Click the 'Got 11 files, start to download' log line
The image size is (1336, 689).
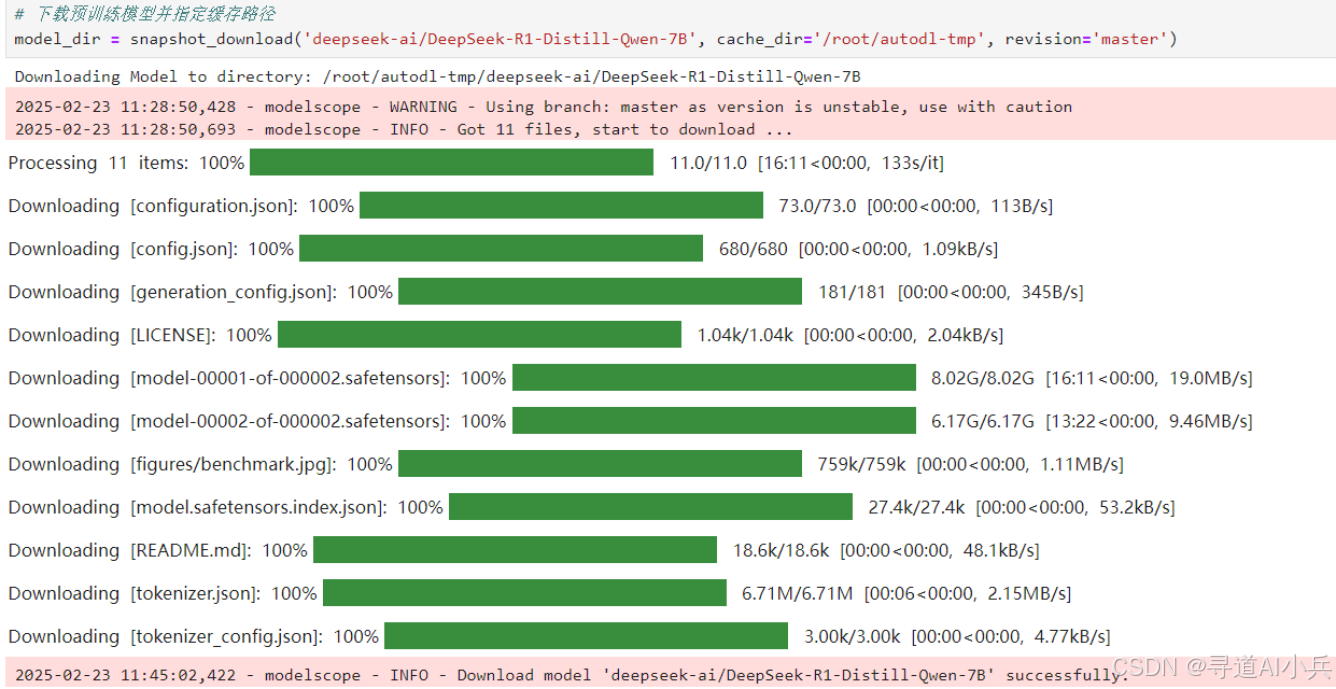(403, 129)
